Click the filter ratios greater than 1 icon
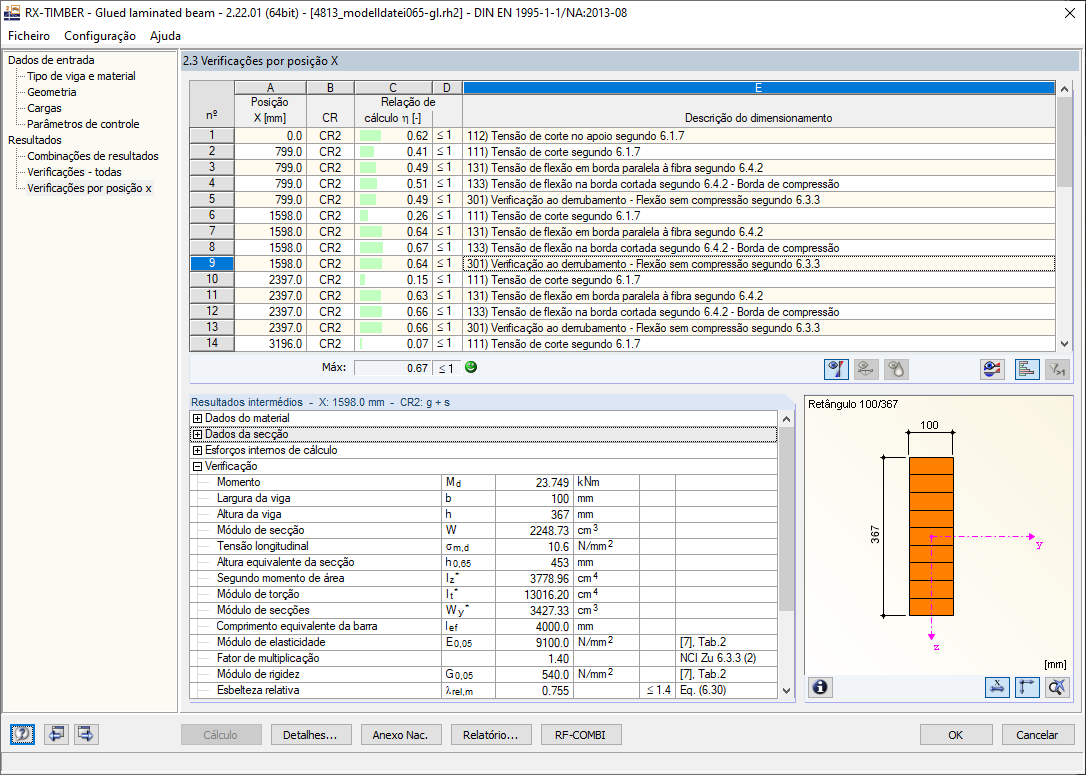1086x775 pixels. pyautogui.click(x=1057, y=369)
